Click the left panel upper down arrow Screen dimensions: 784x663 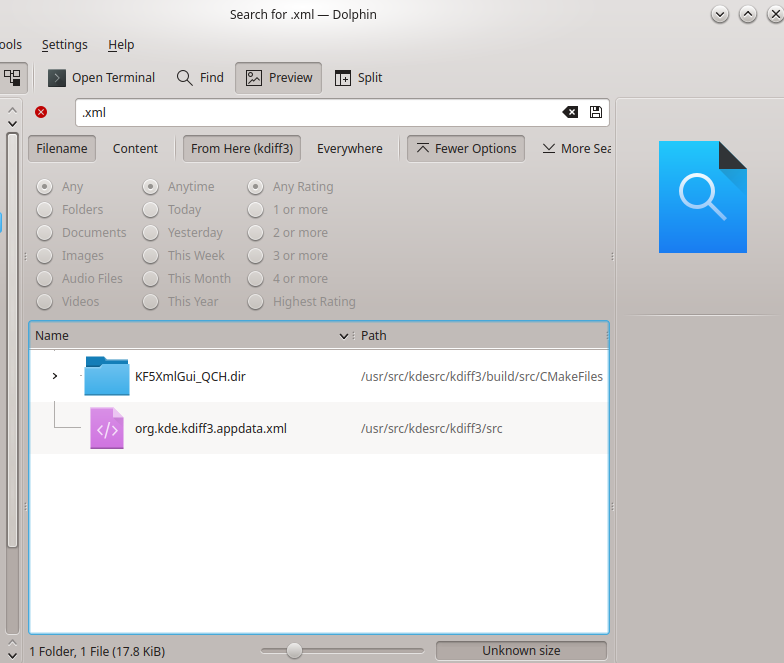[x=12, y=124]
